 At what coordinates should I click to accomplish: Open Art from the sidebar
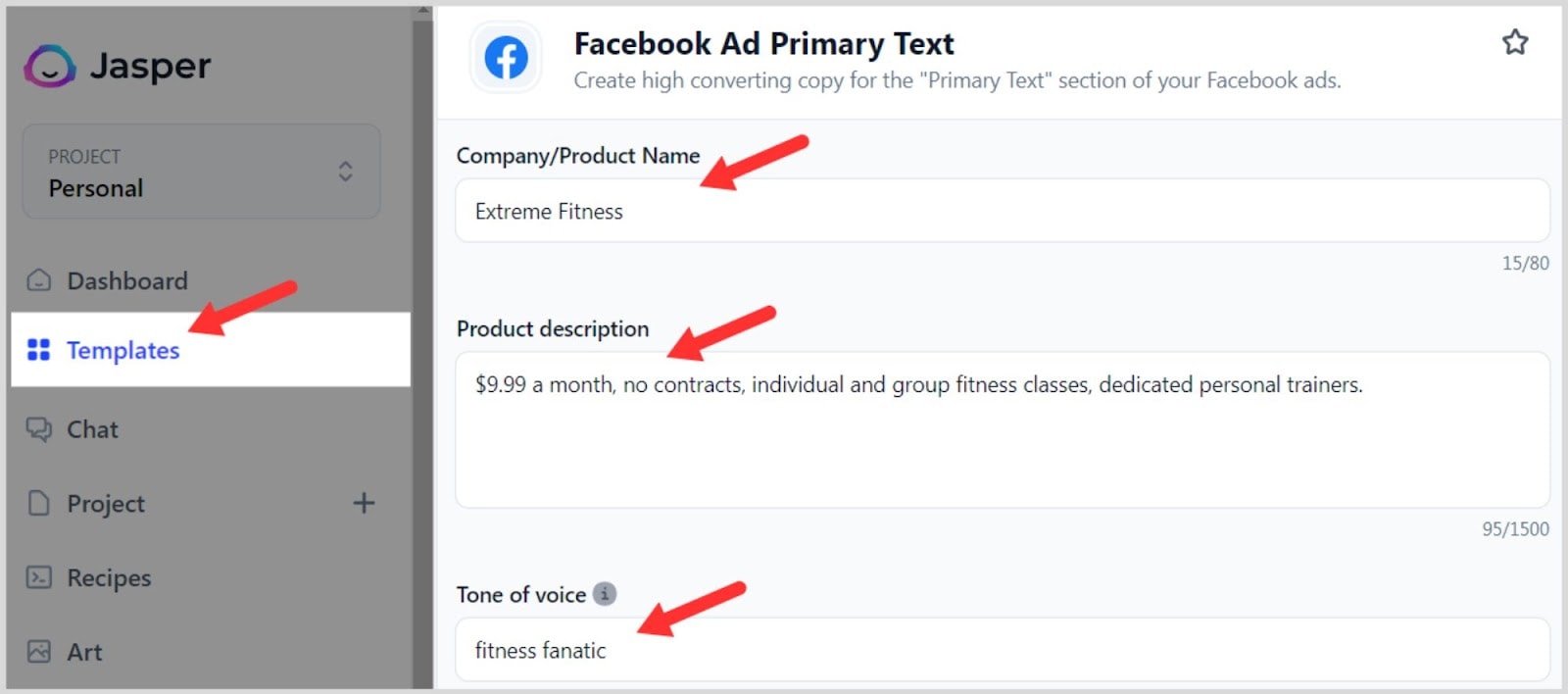pyautogui.click(x=84, y=652)
